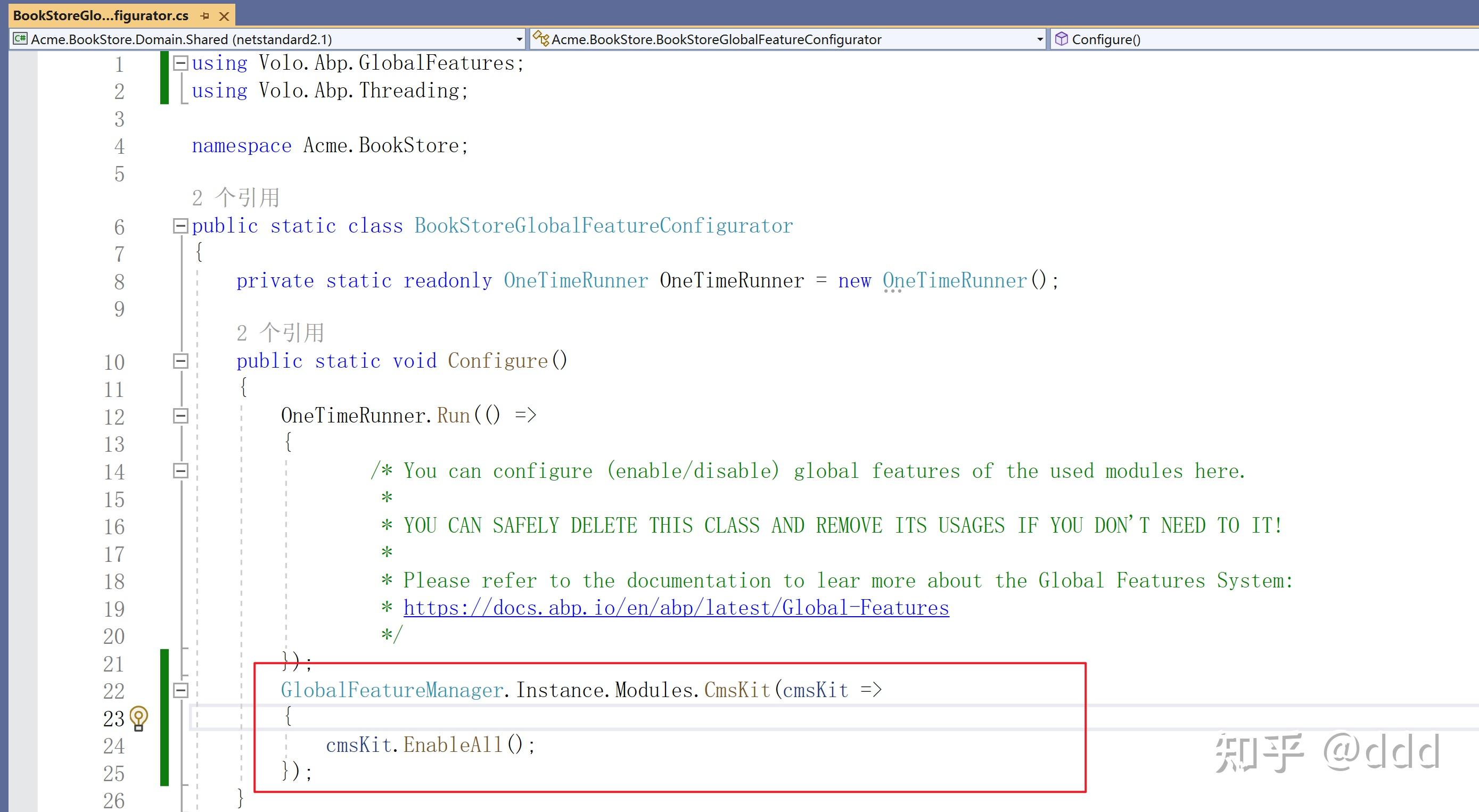Click the references CodeLens above the class
1479x812 pixels.
(x=235, y=198)
